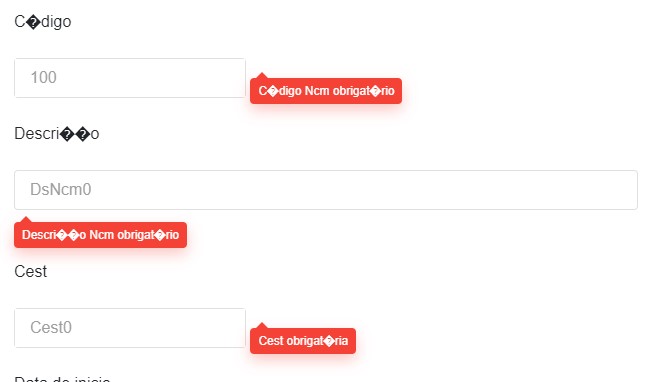This screenshot has height=382, width=653.
Task: Click the arrow pointer of Descrição error tooltip
Action: [26, 220]
